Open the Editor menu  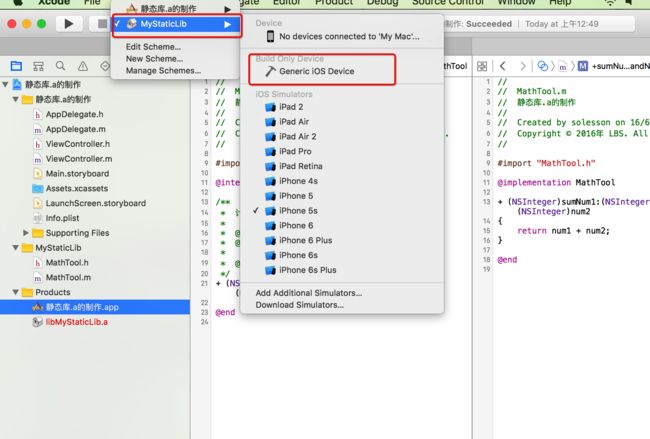coord(286,2)
